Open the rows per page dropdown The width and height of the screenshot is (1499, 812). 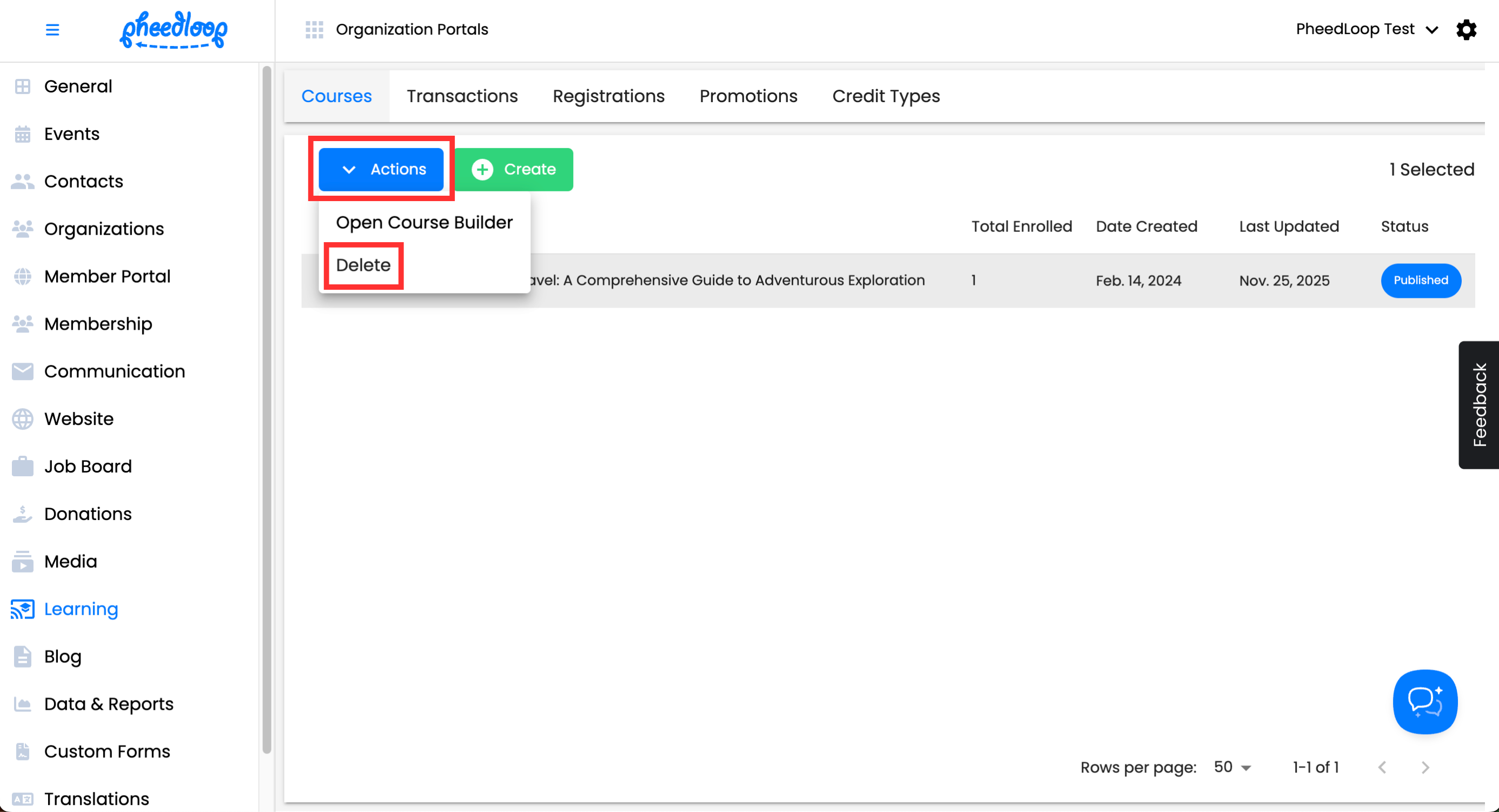1232,767
